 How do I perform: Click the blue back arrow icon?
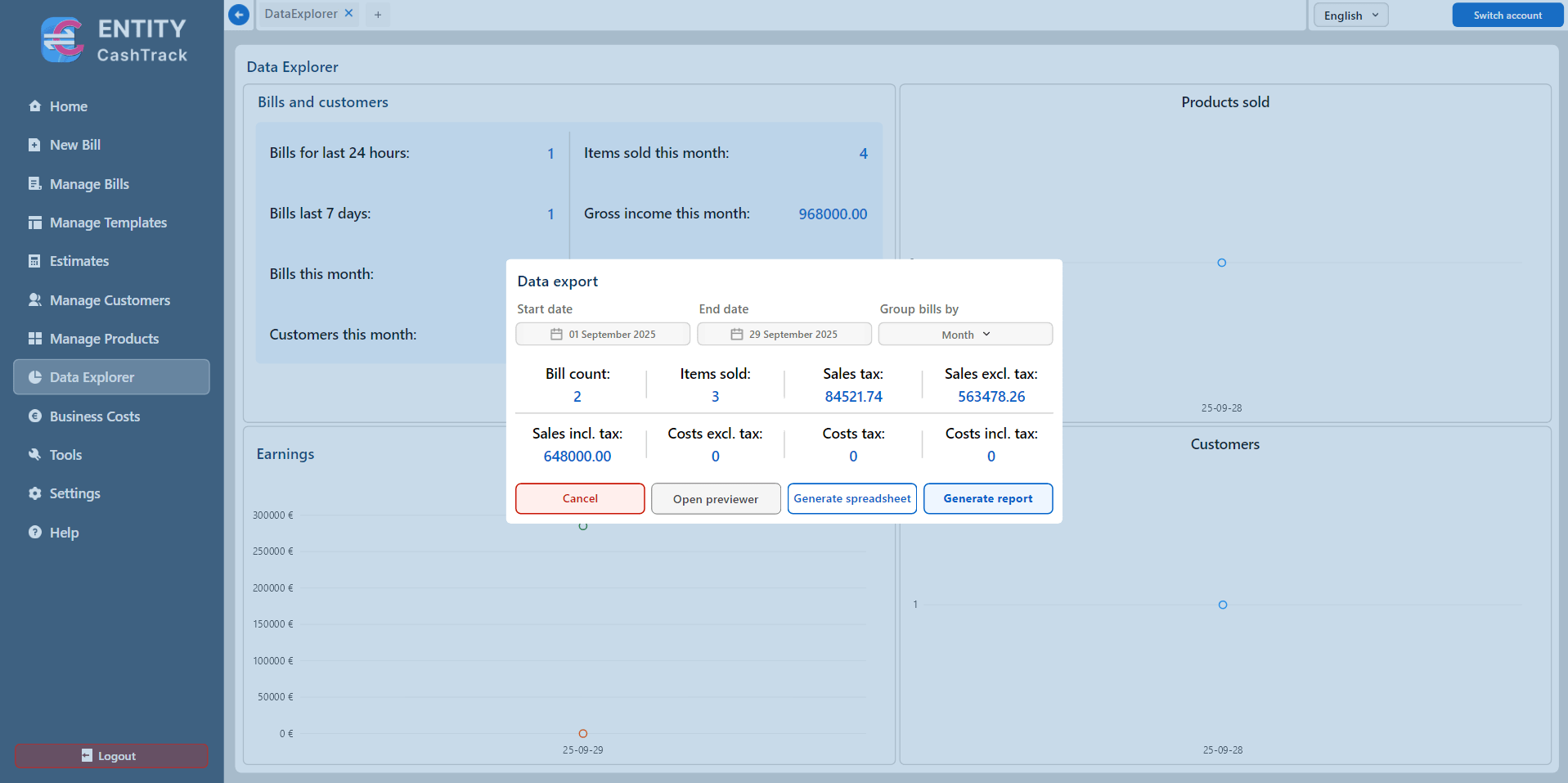[x=239, y=15]
